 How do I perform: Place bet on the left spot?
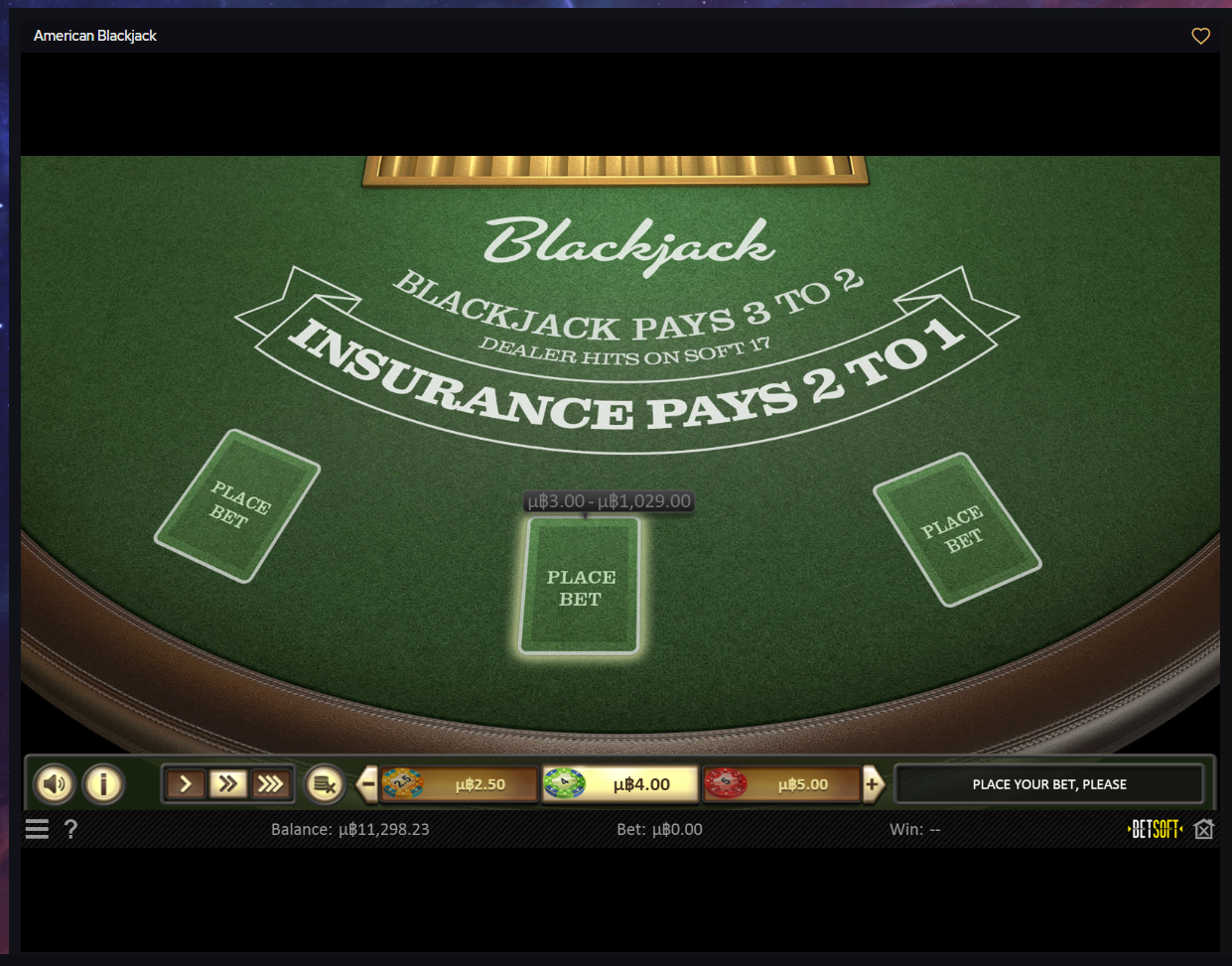click(238, 505)
